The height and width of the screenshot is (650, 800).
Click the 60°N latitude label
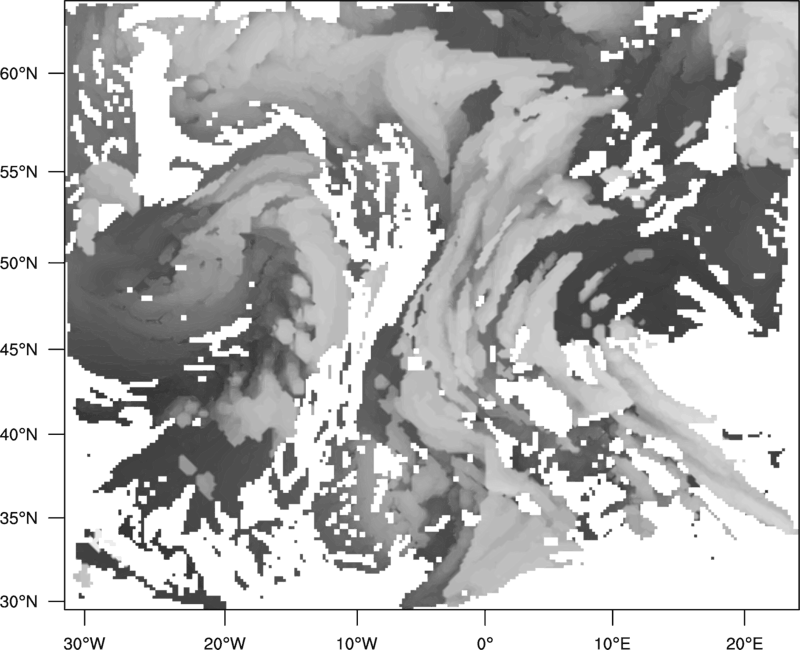coord(19,73)
